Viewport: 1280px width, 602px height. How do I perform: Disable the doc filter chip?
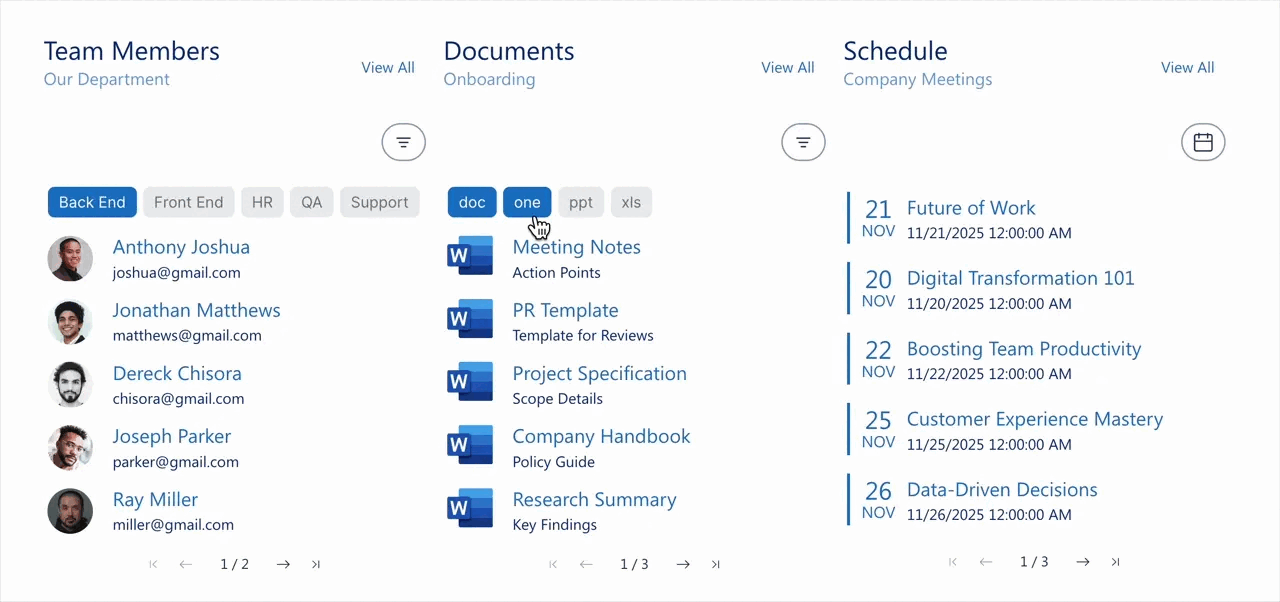[x=471, y=202]
